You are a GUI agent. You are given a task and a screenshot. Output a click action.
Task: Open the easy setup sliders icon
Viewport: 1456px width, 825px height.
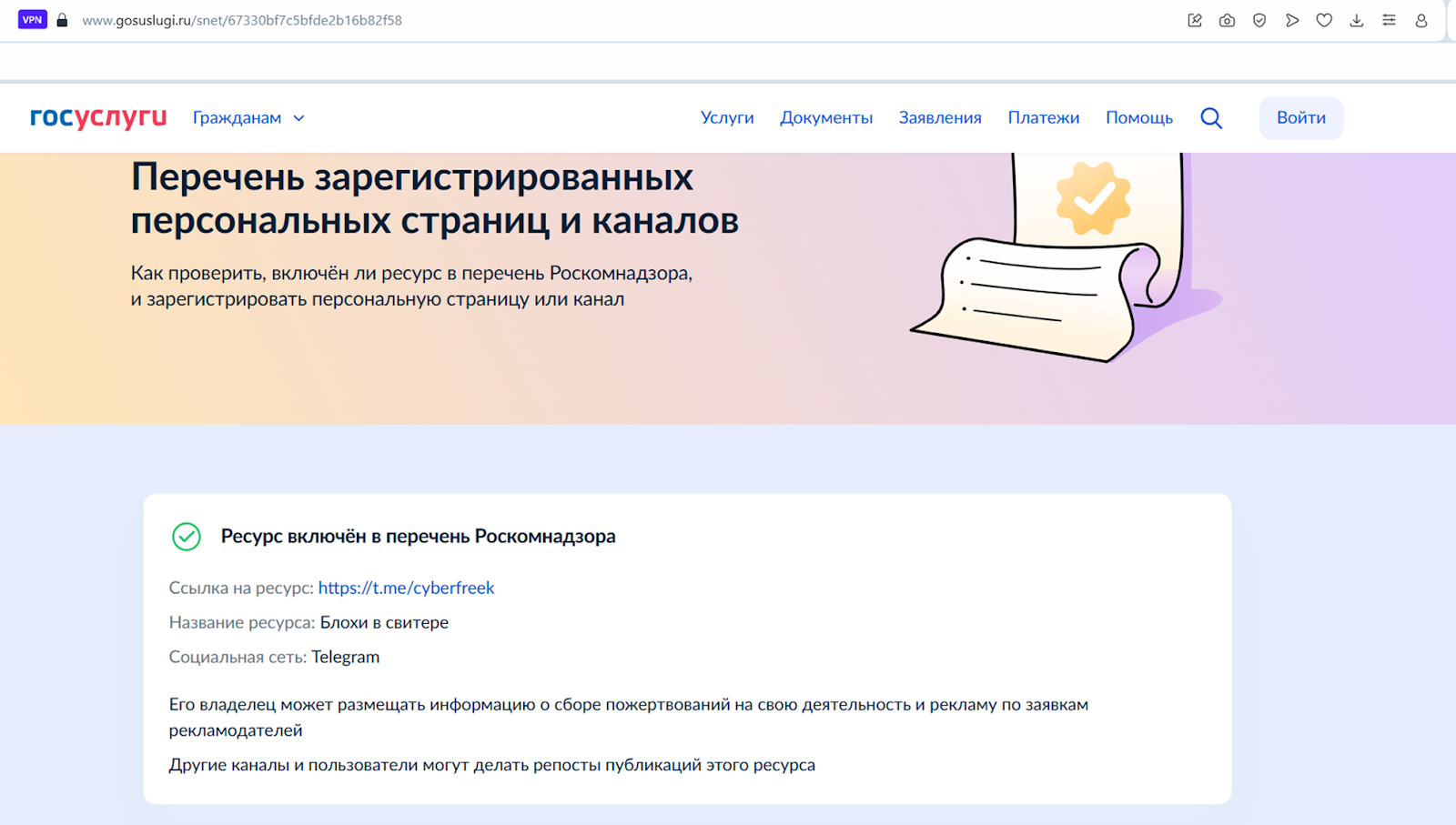click(x=1389, y=20)
